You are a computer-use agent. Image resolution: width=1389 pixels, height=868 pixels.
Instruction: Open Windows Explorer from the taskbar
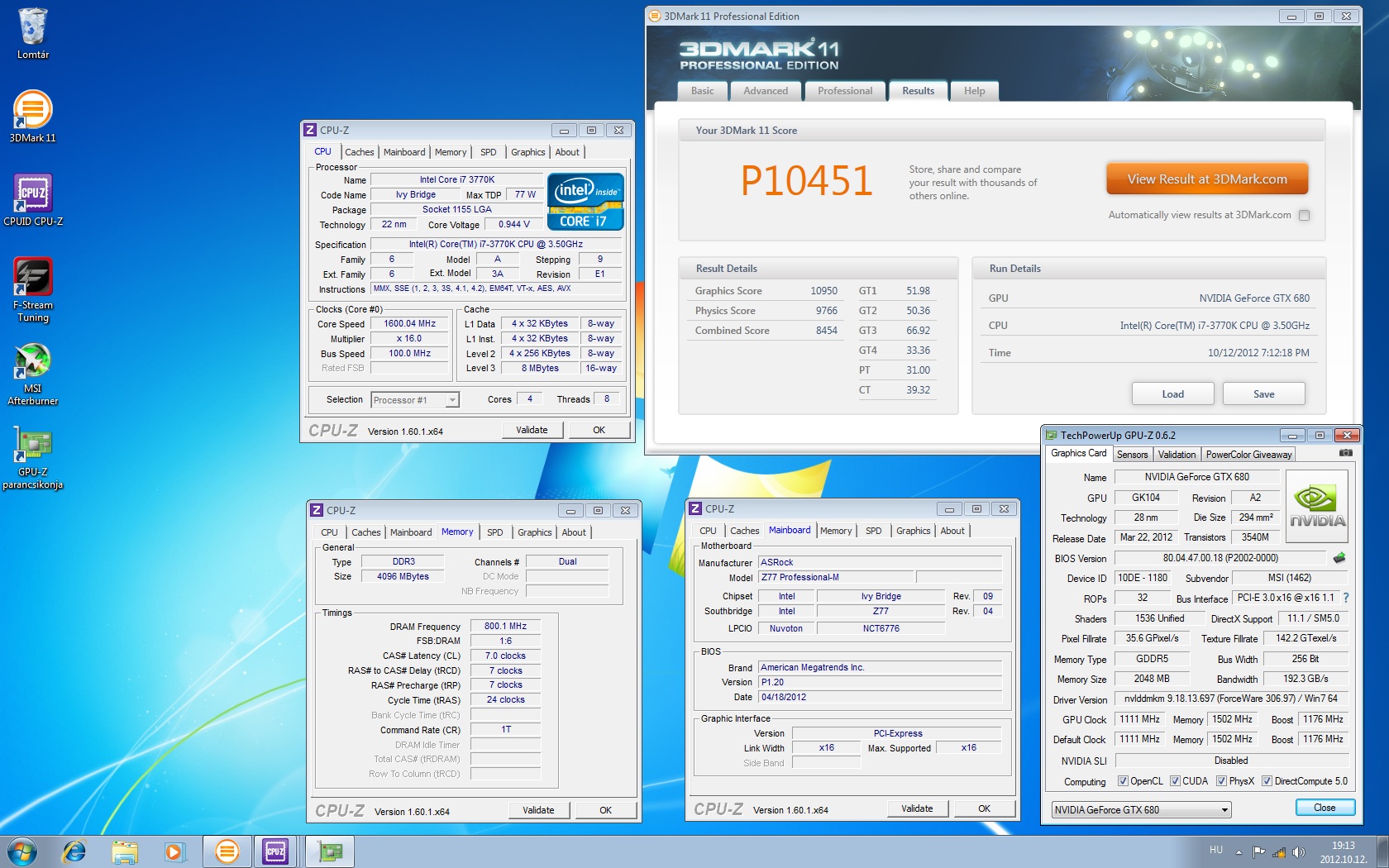pyautogui.click(x=124, y=851)
